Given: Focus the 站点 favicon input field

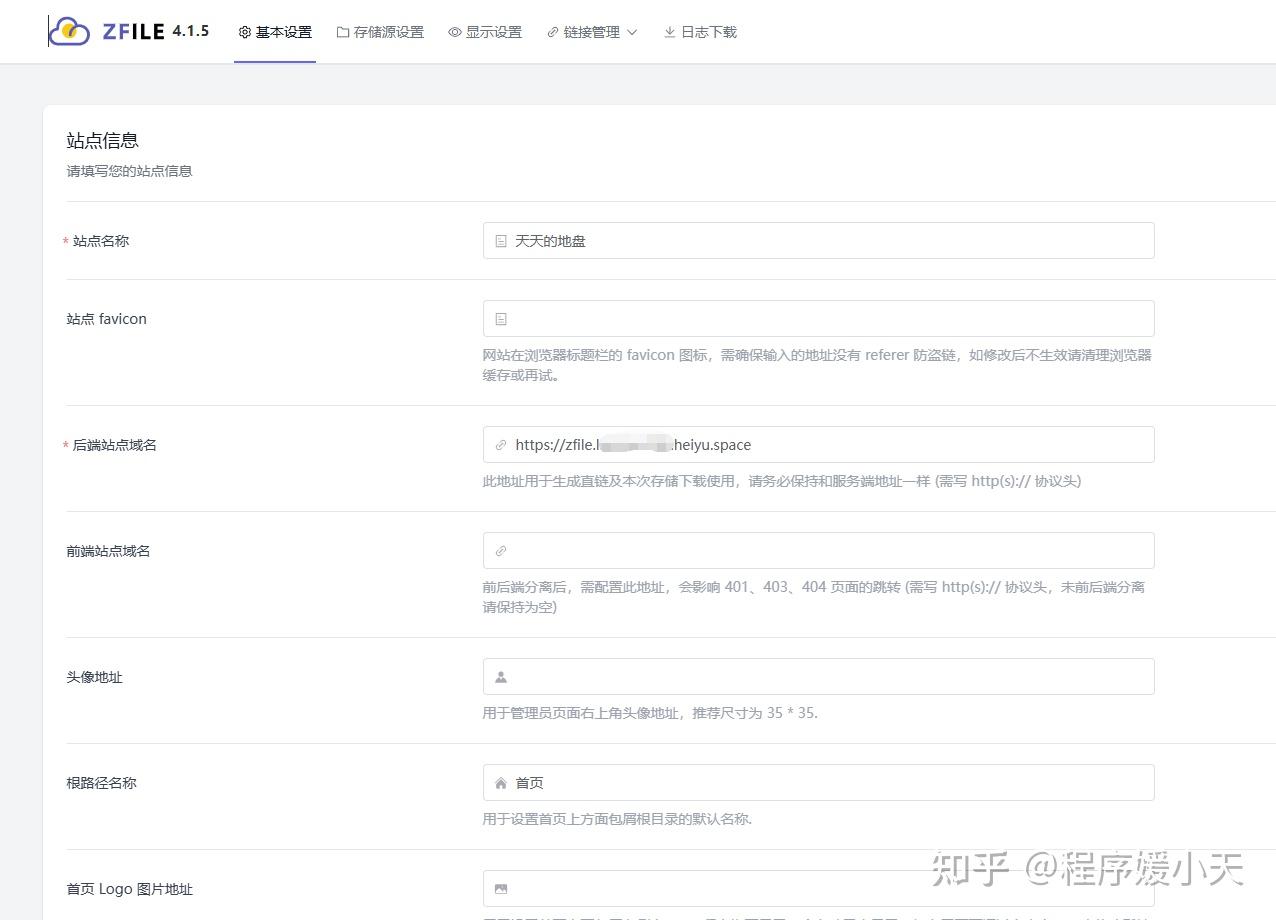Looking at the screenshot, I should point(818,319).
